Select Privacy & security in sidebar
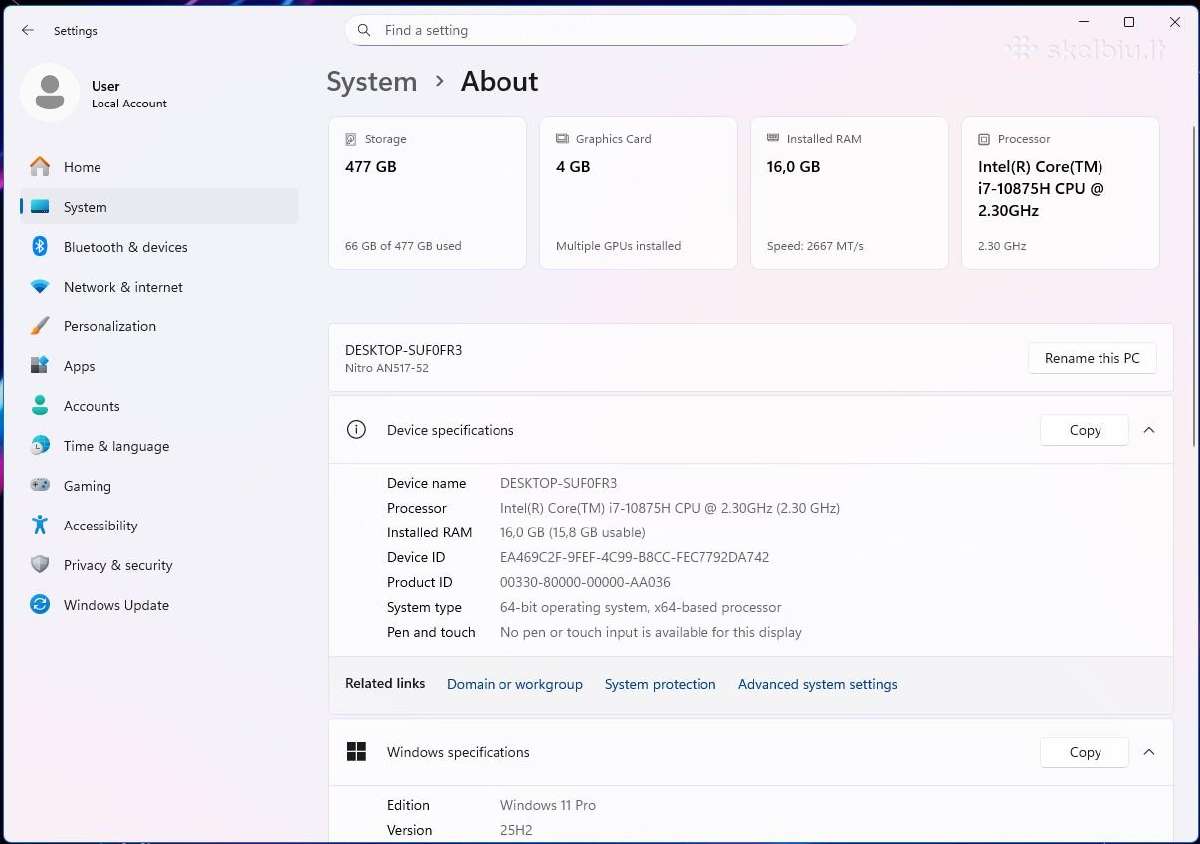Screen dimensions: 1200x844 pyautogui.click(x=160, y=565)
